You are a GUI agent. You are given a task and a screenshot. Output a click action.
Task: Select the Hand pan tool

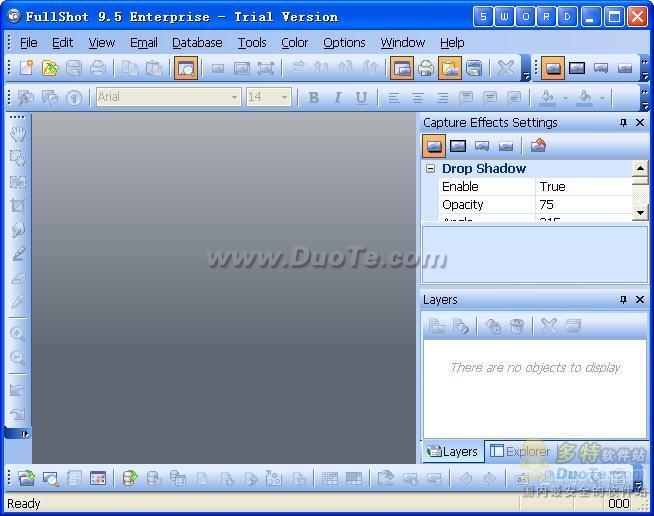point(18,134)
